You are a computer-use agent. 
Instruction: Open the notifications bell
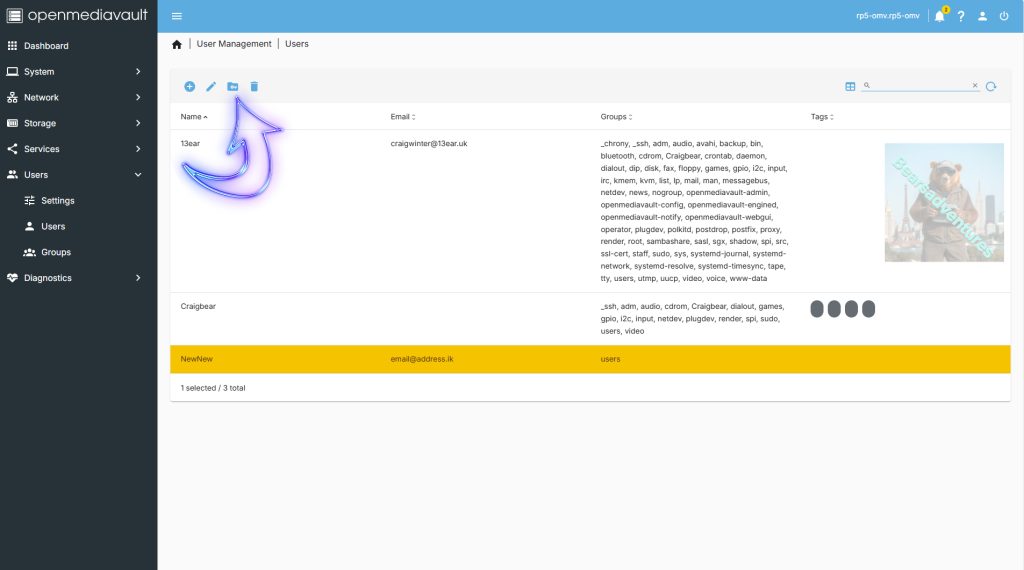[x=939, y=16]
